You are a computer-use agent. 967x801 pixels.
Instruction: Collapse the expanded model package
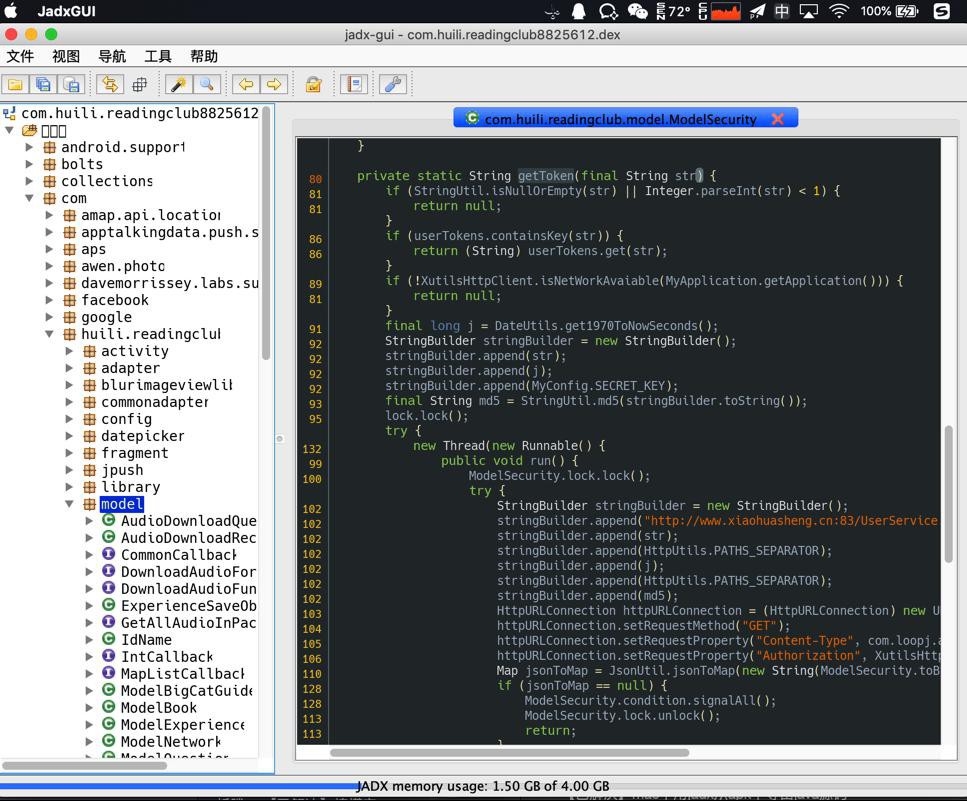70,504
